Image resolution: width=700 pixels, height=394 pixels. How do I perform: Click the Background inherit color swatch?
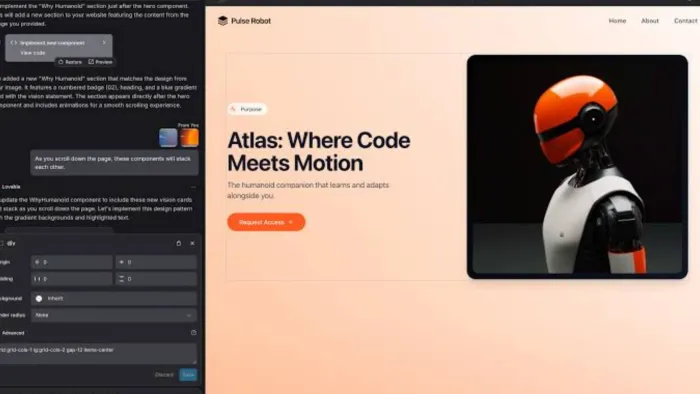[x=39, y=299]
